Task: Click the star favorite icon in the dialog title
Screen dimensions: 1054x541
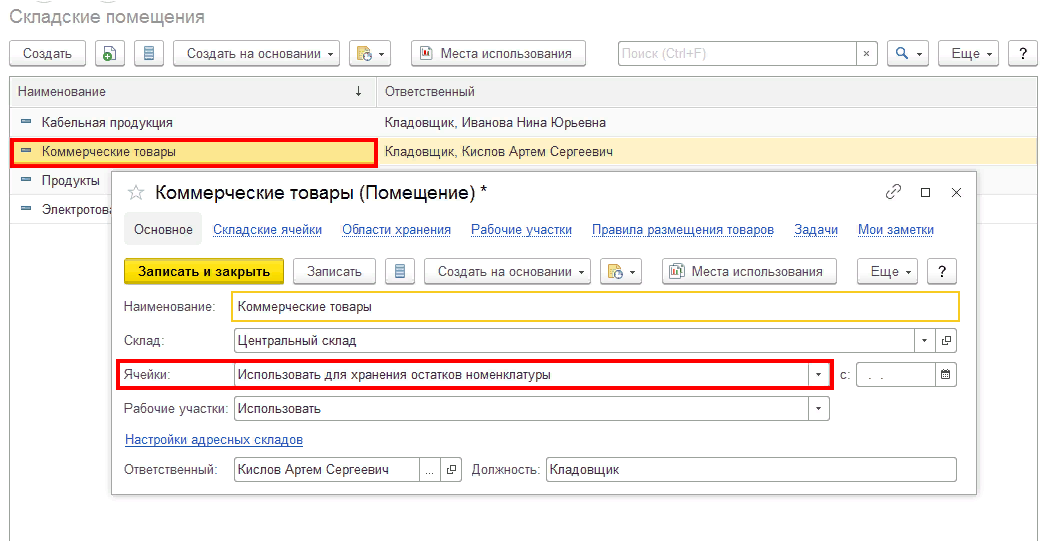Action: click(x=137, y=192)
